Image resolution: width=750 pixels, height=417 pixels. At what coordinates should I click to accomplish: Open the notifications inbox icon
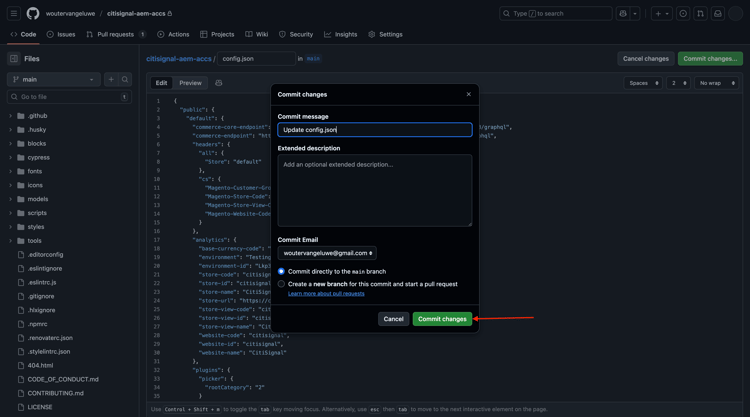tap(718, 13)
